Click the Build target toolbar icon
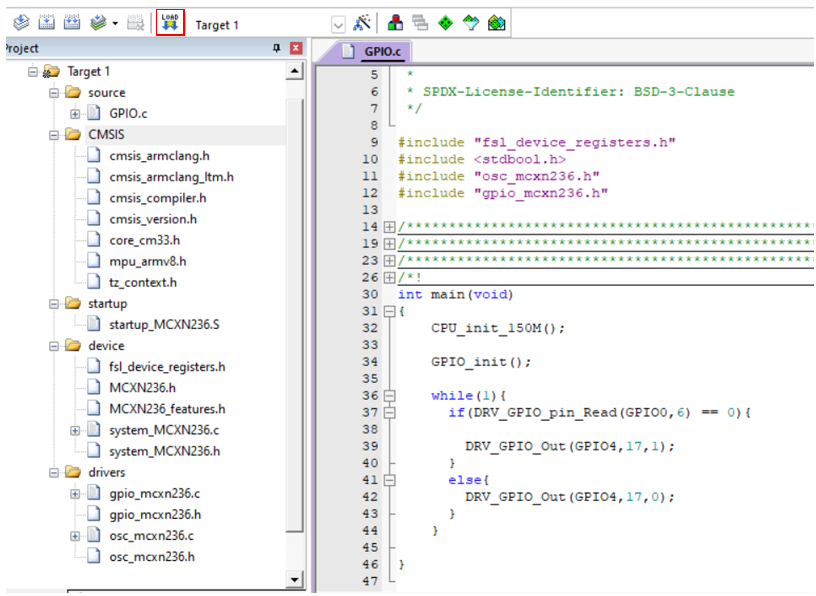The width and height of the screenshot is (816, 596). click(x=46, y=23)
